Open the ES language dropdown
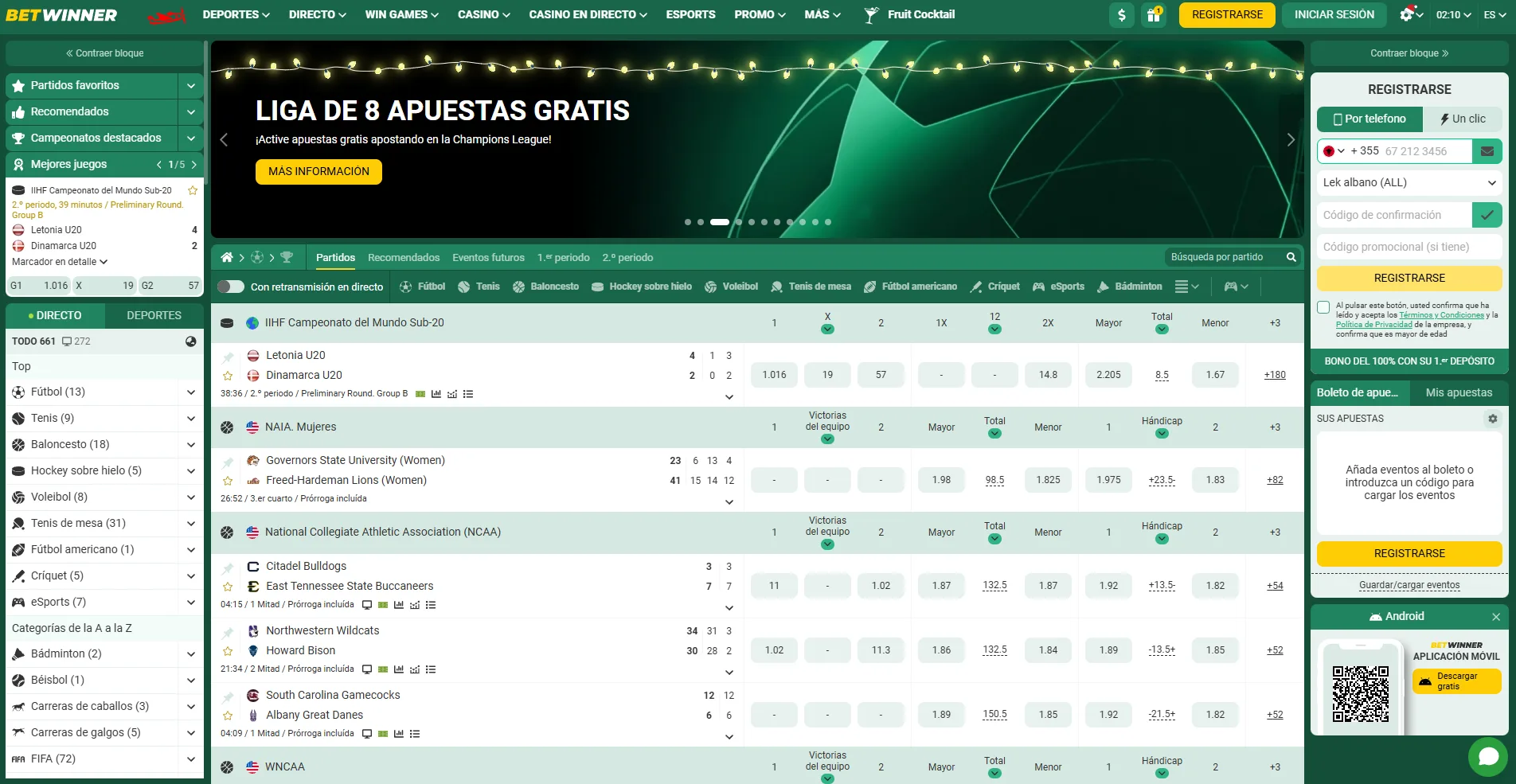 [x=1495, y=15]
